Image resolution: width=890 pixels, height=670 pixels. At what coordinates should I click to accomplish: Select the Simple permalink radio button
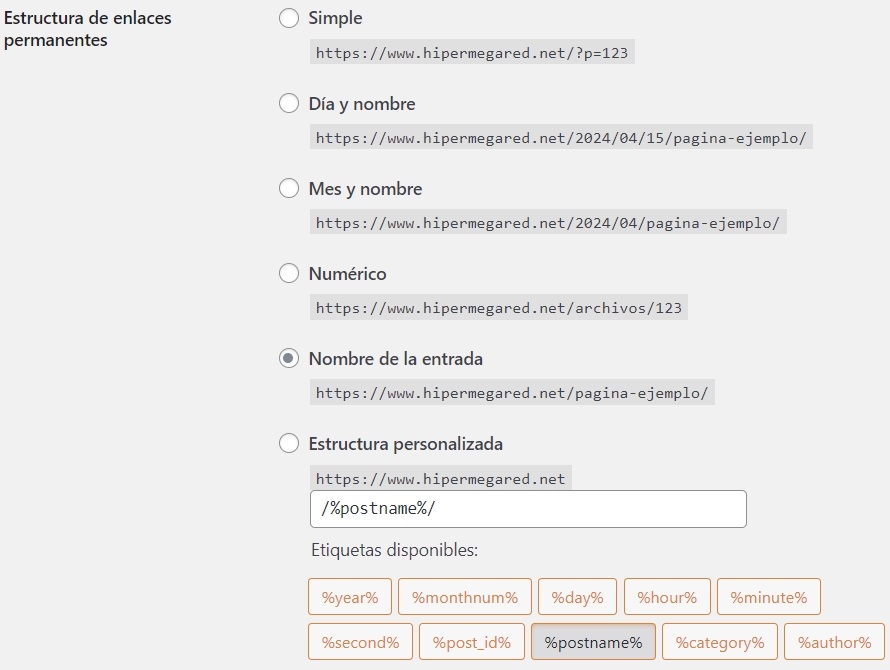coord(289,18)
